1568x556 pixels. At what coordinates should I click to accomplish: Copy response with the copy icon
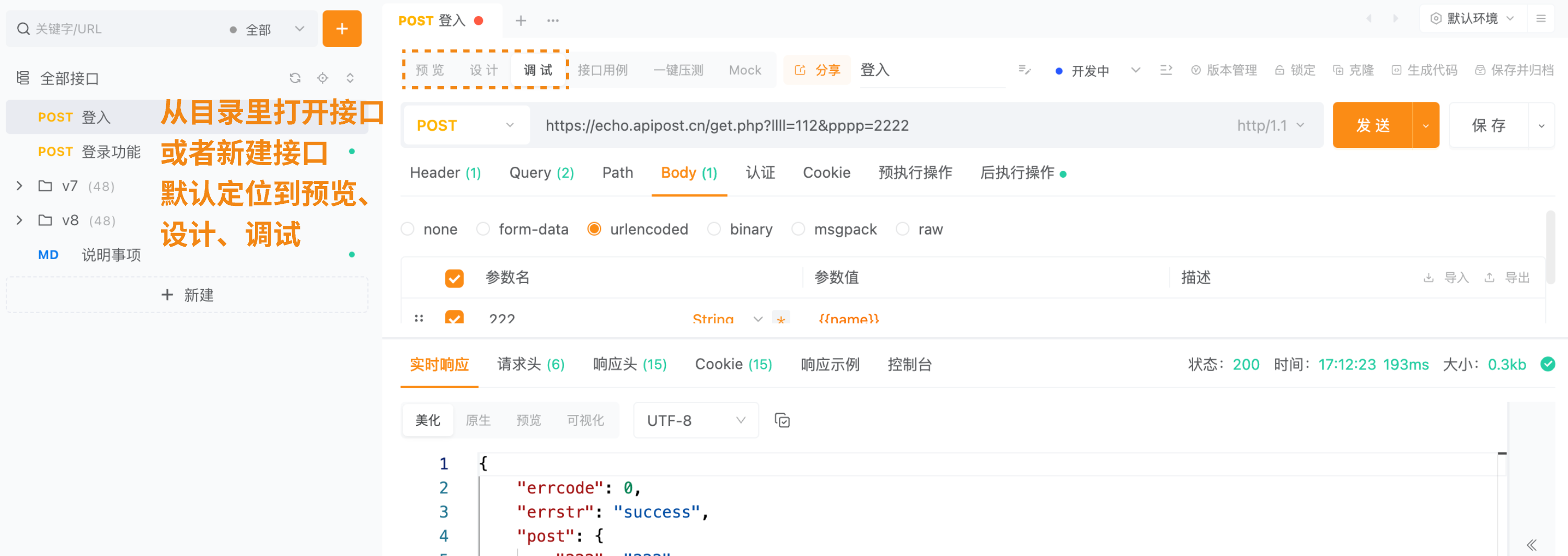781,420
